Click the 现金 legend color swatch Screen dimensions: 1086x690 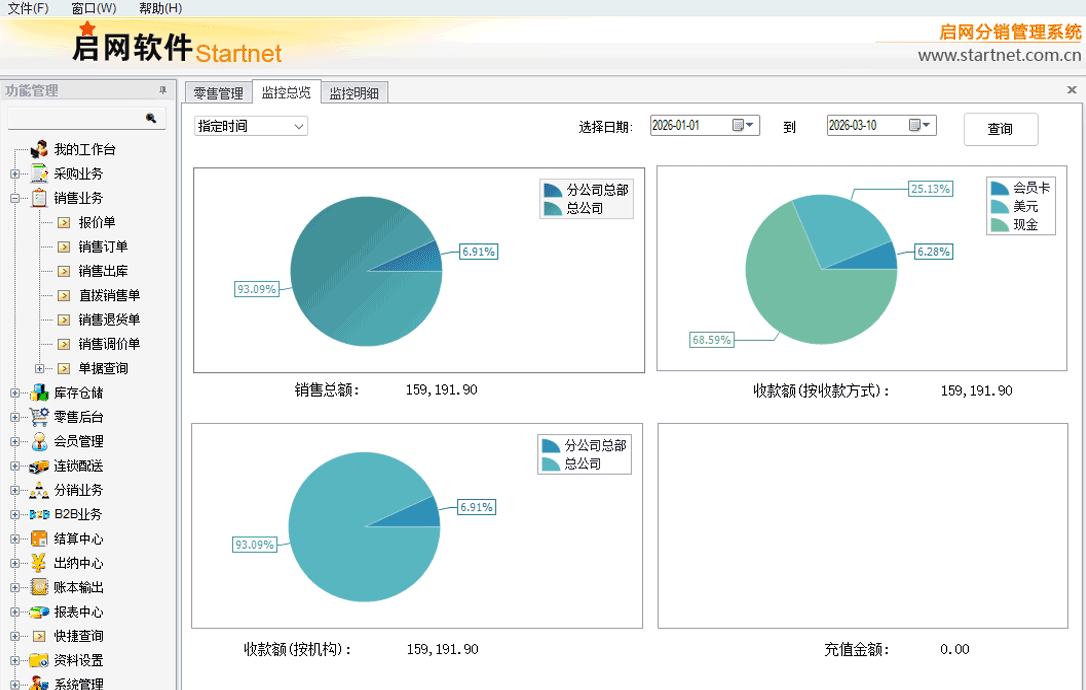coord(999,225)
